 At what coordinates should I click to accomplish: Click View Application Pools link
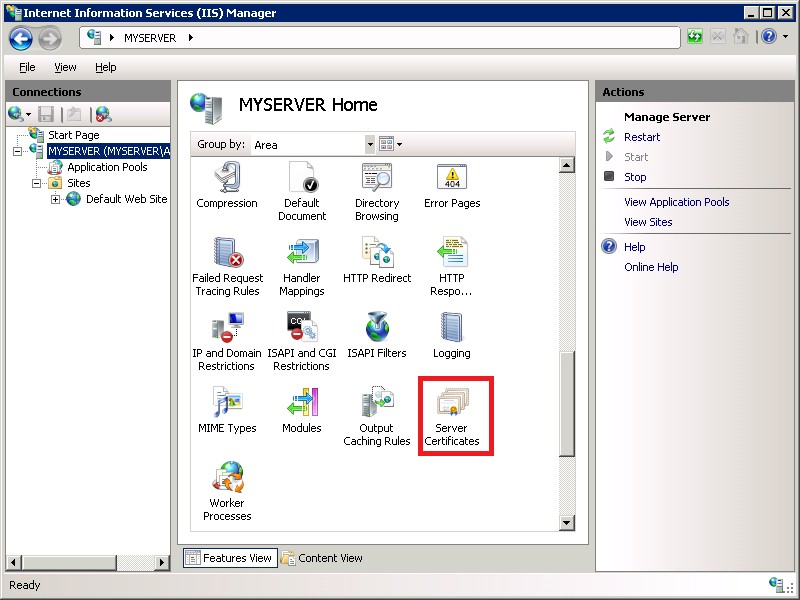677,202
